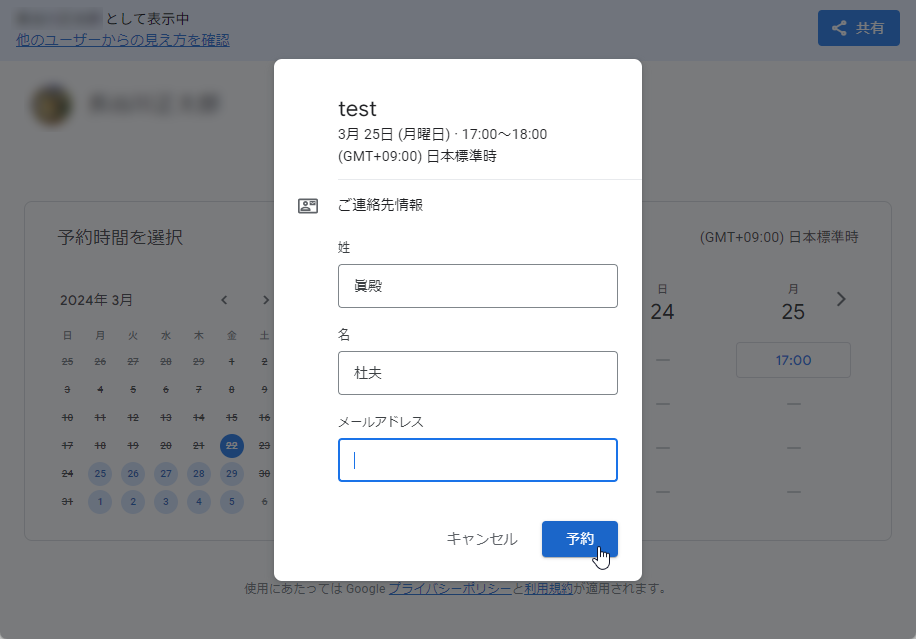Image resolution: width=916 pixels, height=639 pixels.
Task: Click the メールアドレス input field
Action: (477, 460)
